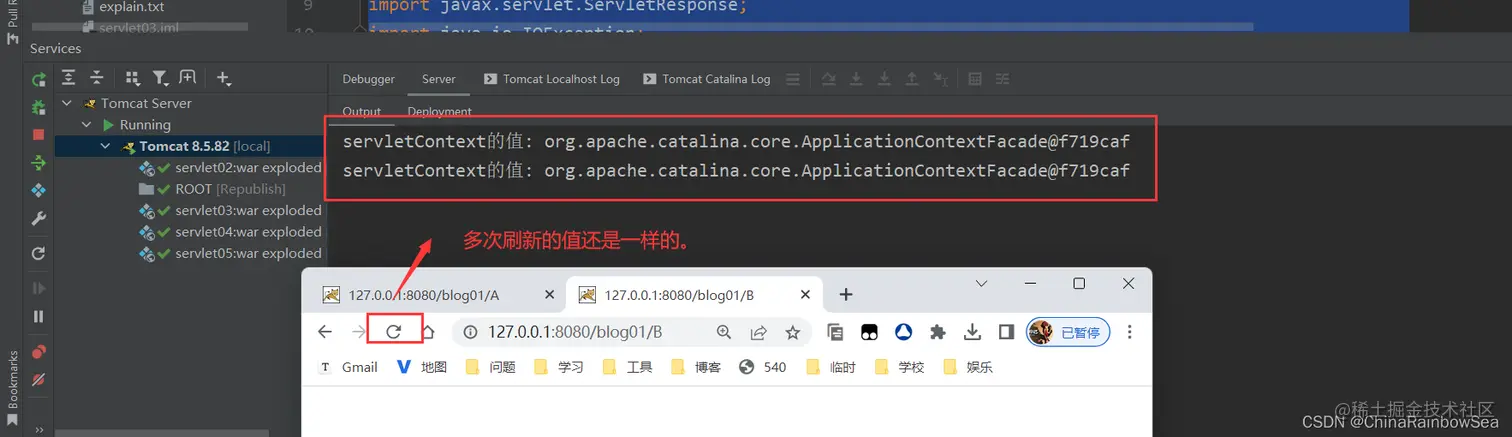Click the debug rerun bug icon

pos(39,106)
